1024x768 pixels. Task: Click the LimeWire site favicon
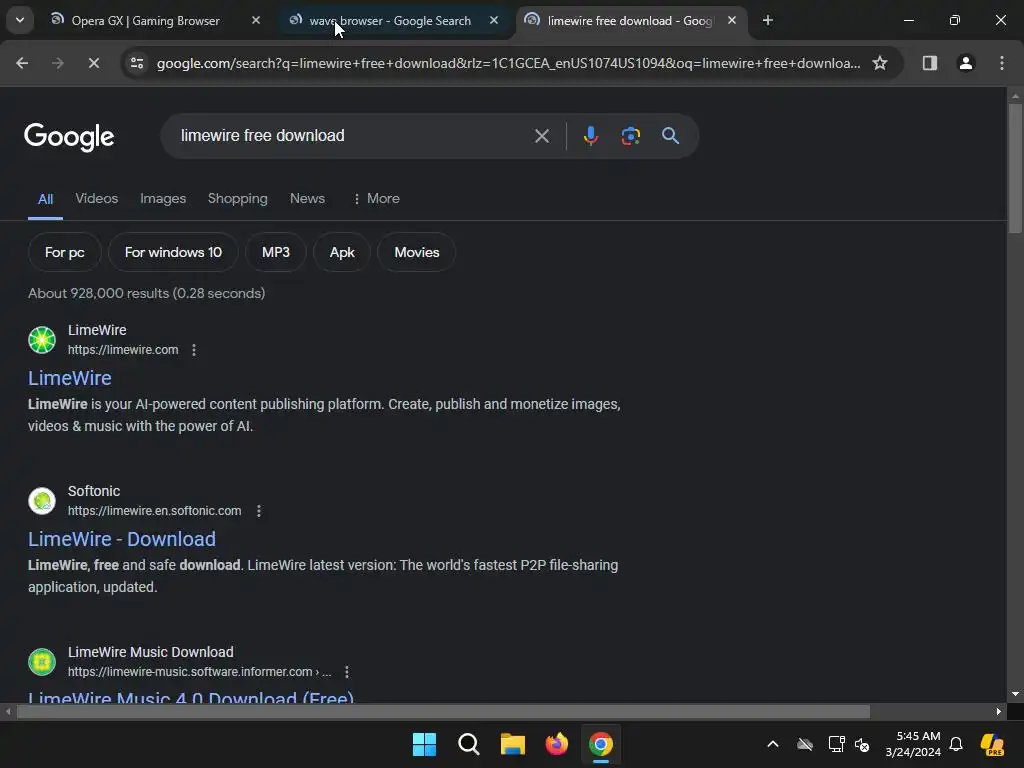tap(42, 340)
